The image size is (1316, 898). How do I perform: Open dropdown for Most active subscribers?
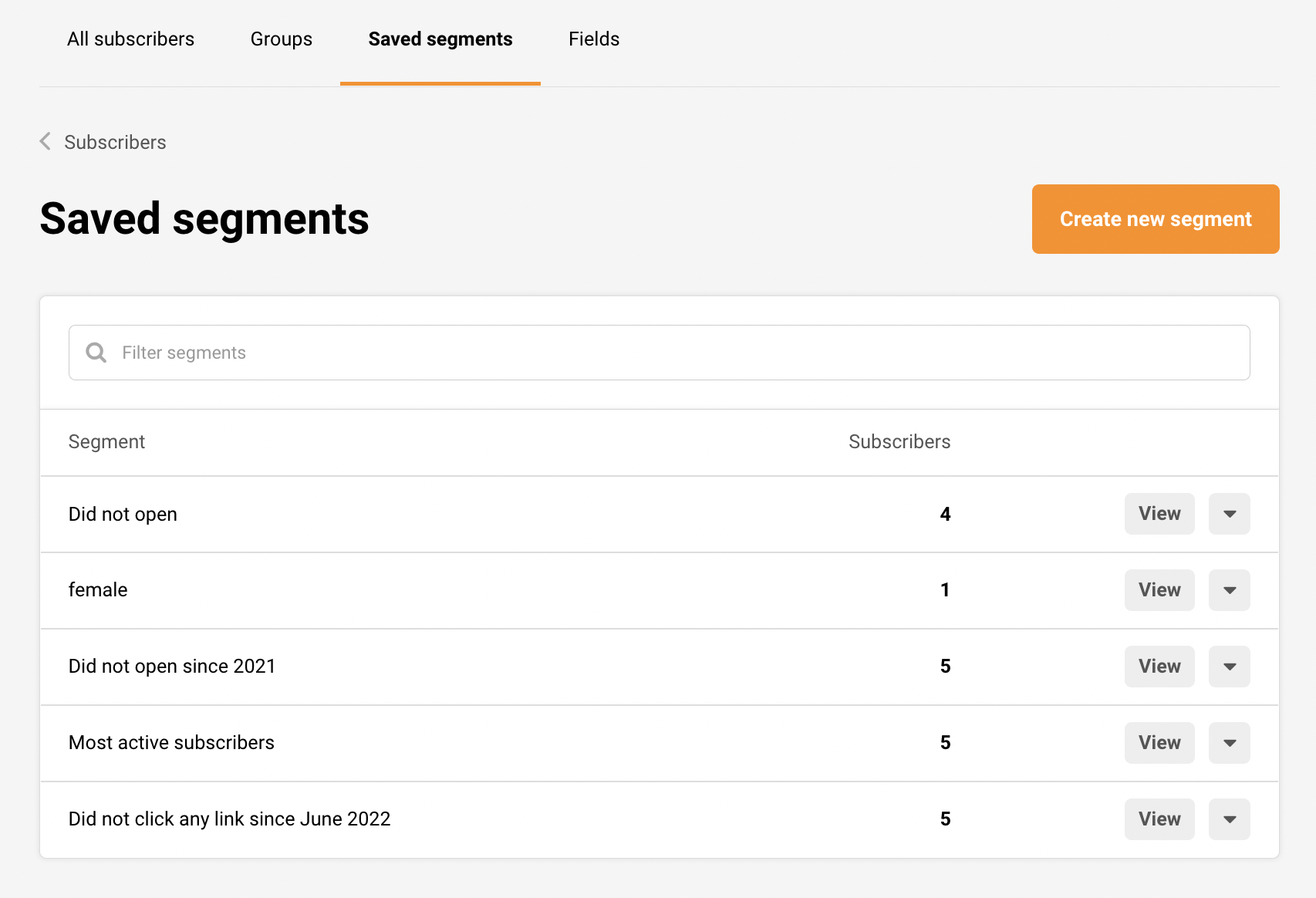click(1229, 743)
